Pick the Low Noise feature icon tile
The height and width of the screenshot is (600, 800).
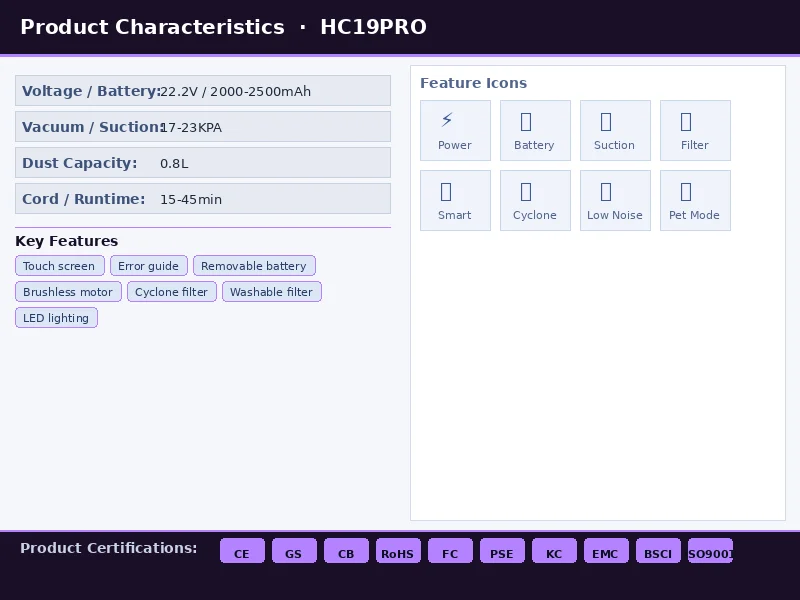click(615, 201)
